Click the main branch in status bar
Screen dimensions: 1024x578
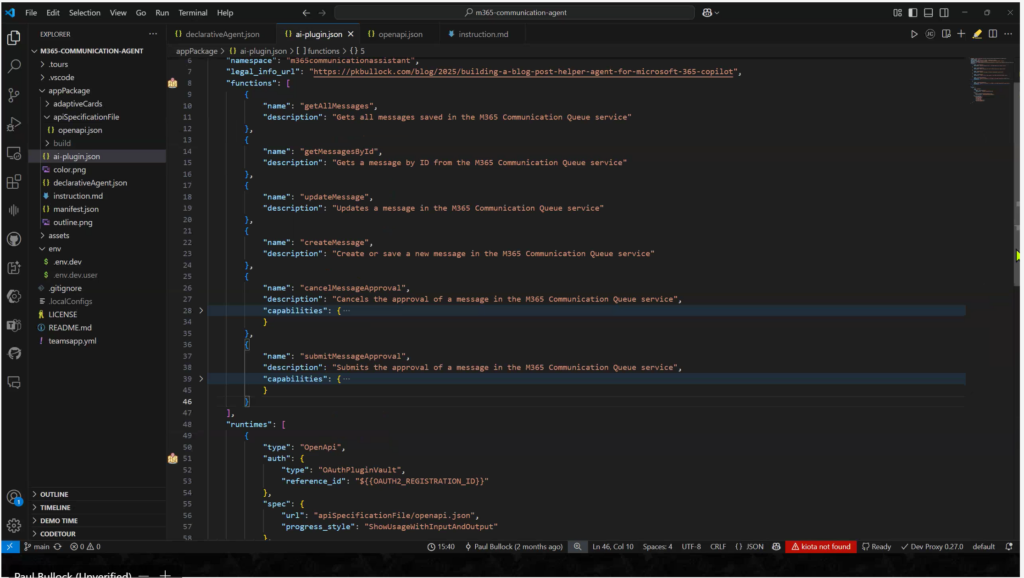pos(37,547)
